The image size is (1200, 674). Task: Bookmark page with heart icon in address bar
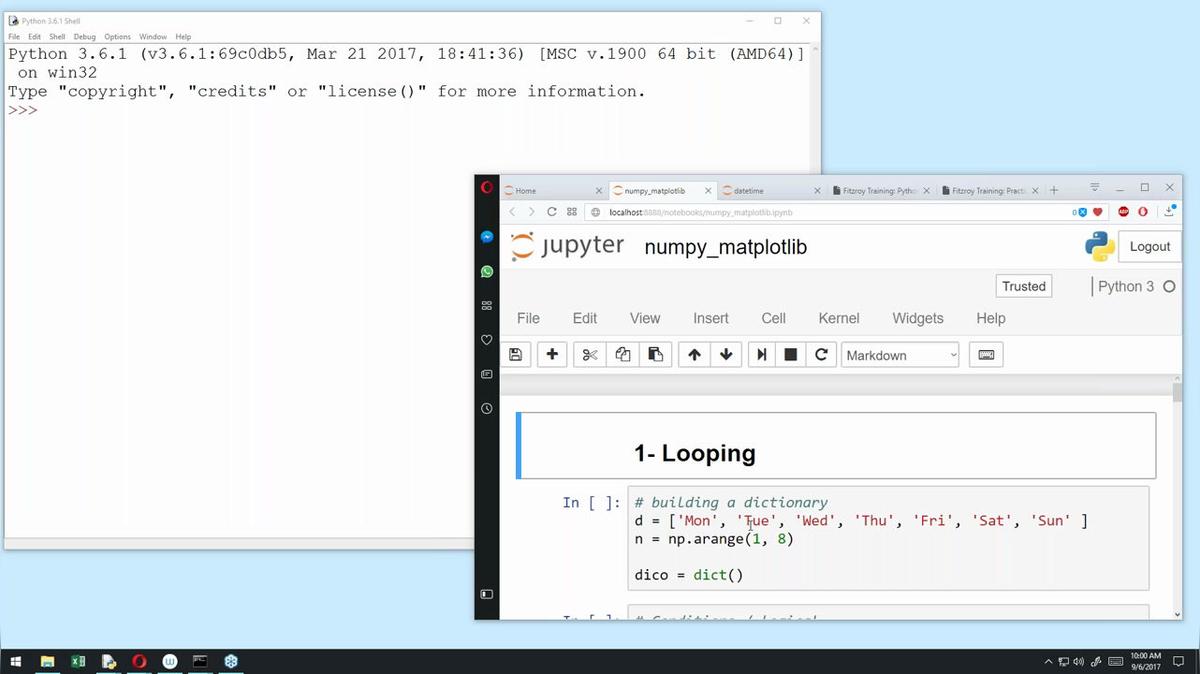pyautogui.click(x=1097, y=212)
